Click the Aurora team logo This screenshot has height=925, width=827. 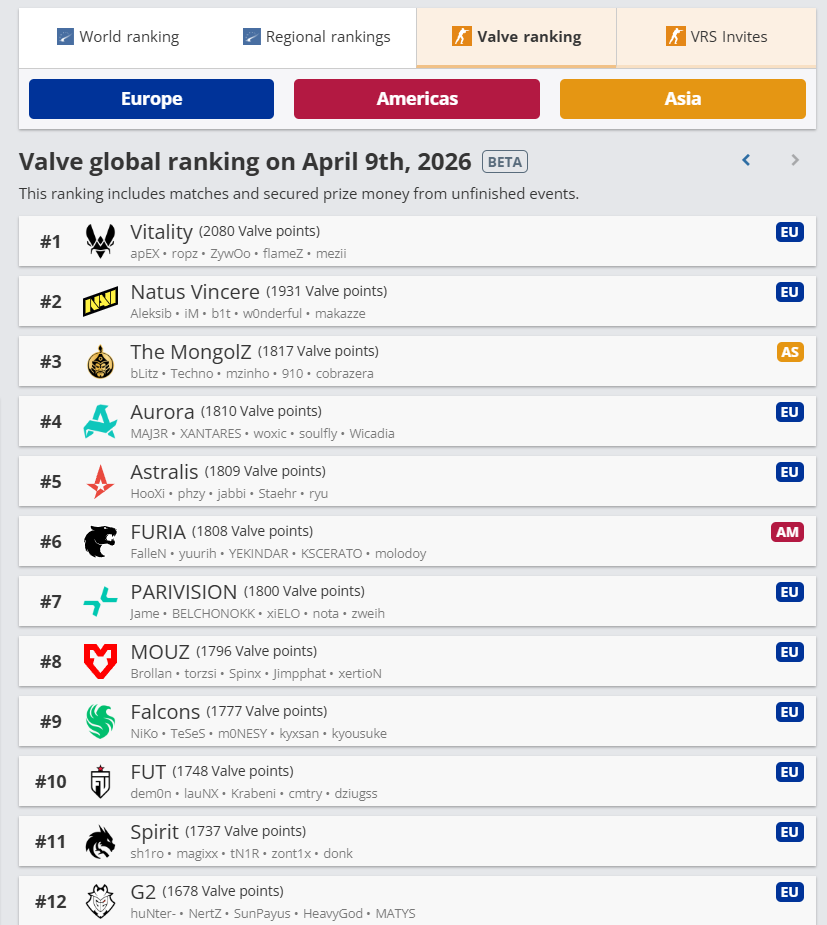click(100, 421)
